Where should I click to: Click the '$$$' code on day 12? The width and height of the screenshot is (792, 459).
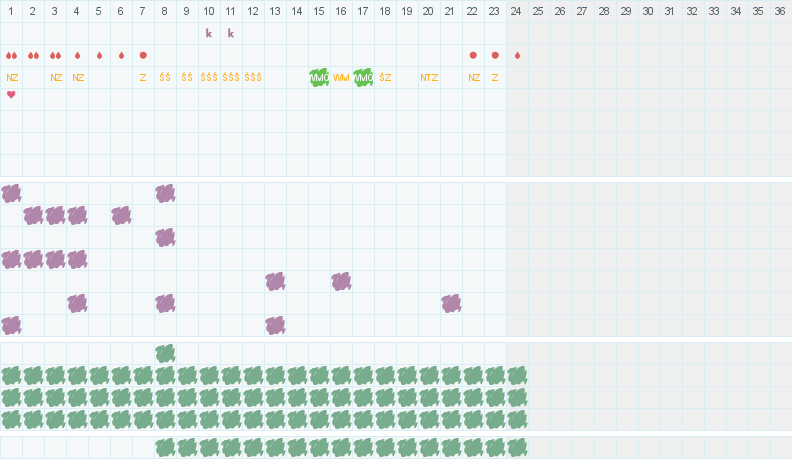tap(253, 77)
